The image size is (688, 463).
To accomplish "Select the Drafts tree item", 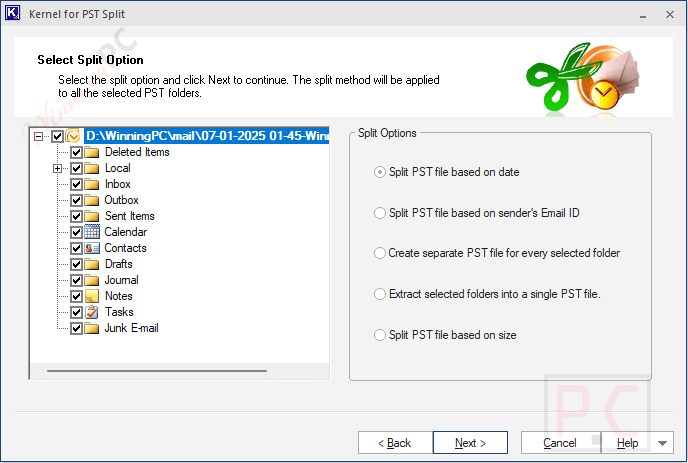I will click(118, 264).
